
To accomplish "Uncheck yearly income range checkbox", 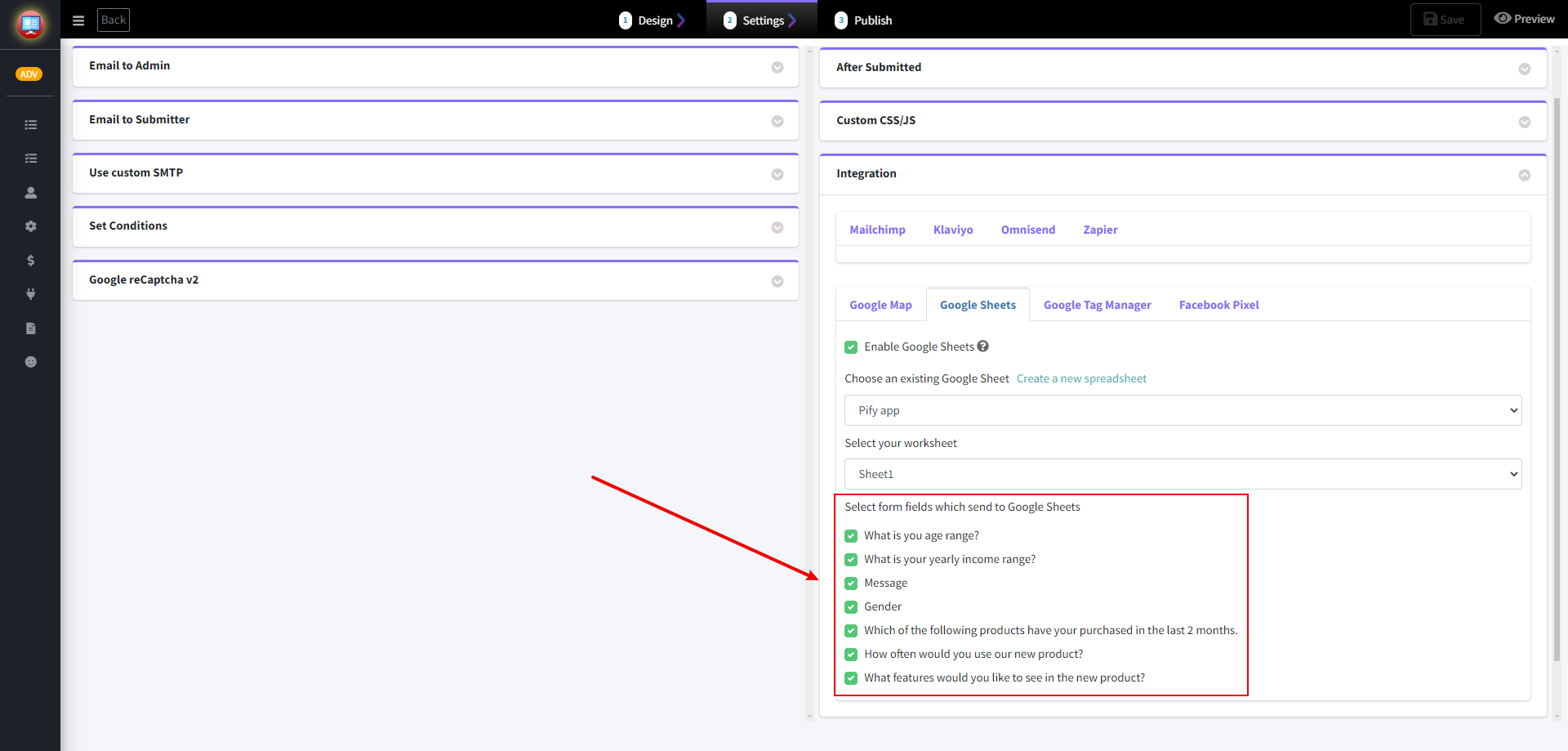I will pyautogui.click(x=851, y=560).
